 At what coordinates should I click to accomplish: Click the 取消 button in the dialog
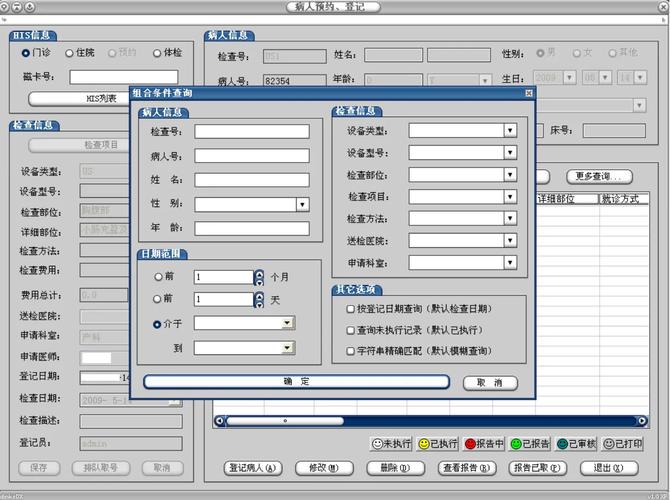coord(490,383)
